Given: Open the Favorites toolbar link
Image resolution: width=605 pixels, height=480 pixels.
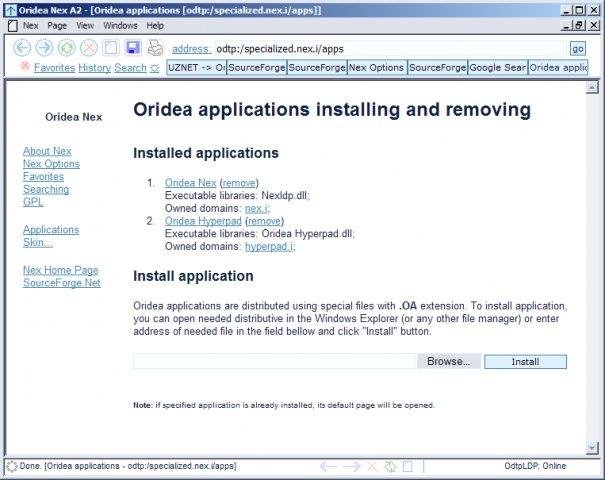Looking at the screenshot, I should (54, 68).
